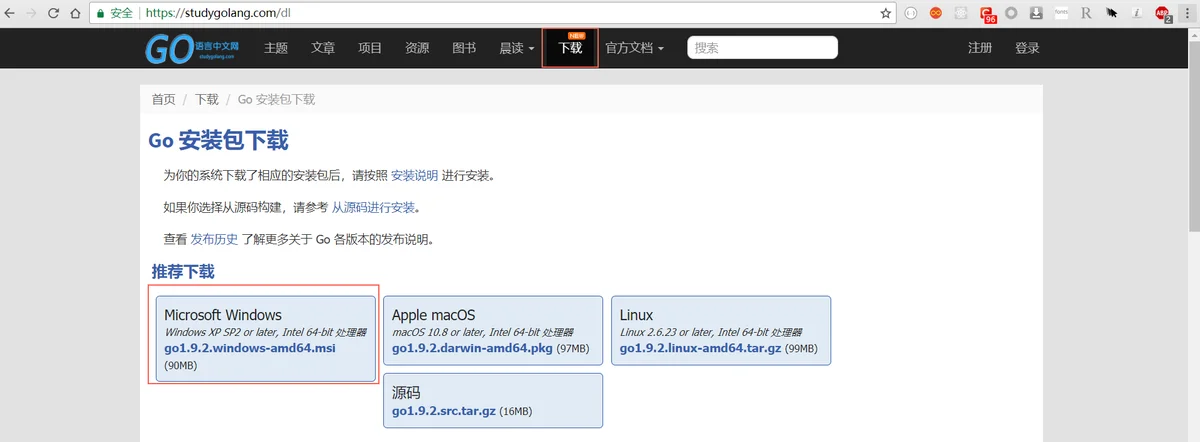Image resolution: width=1200 pixels, height=442 pixels.
Task: Click the 注册 register link
Action: pos(980,48)
